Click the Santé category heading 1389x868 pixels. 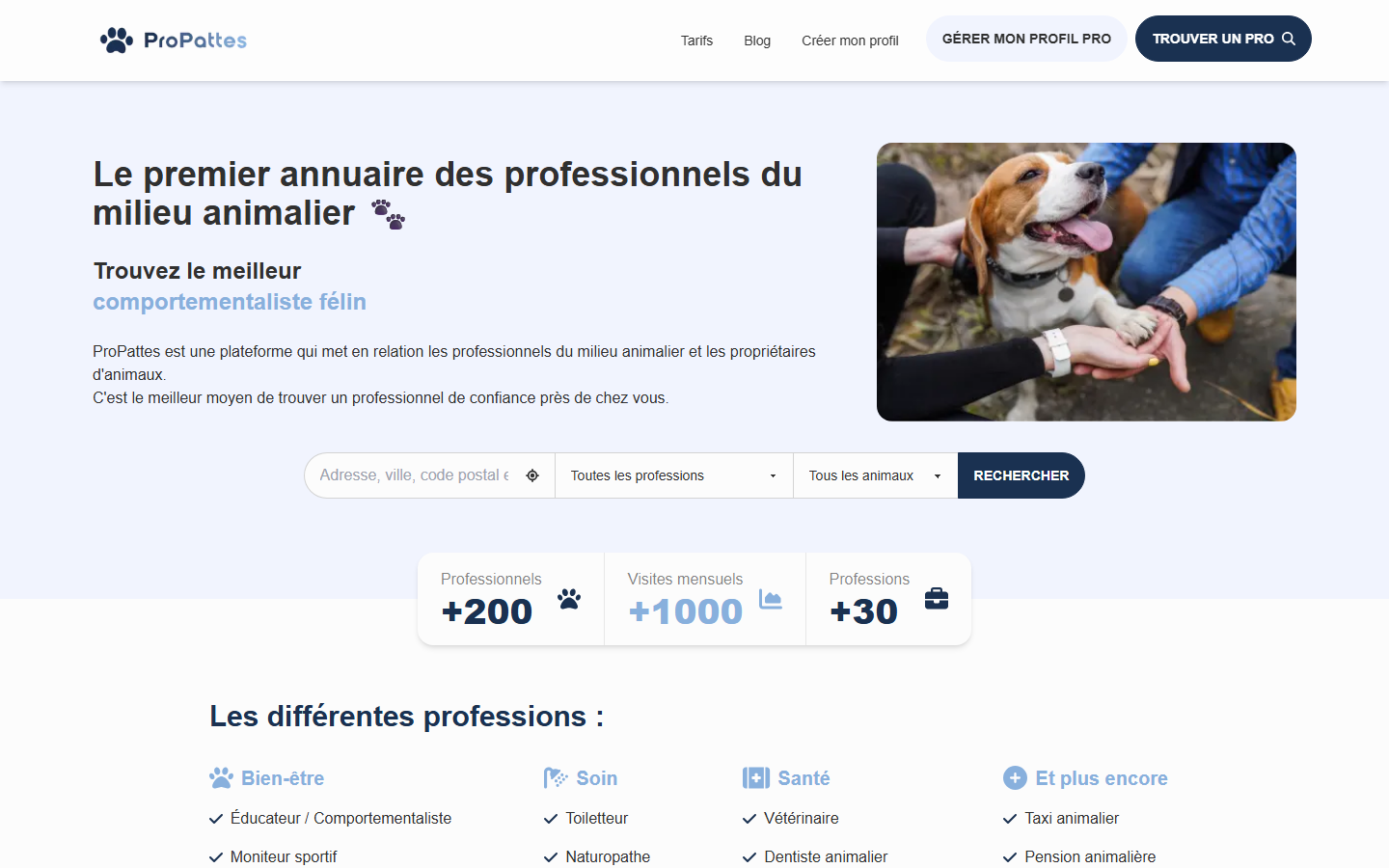(803, 778)
